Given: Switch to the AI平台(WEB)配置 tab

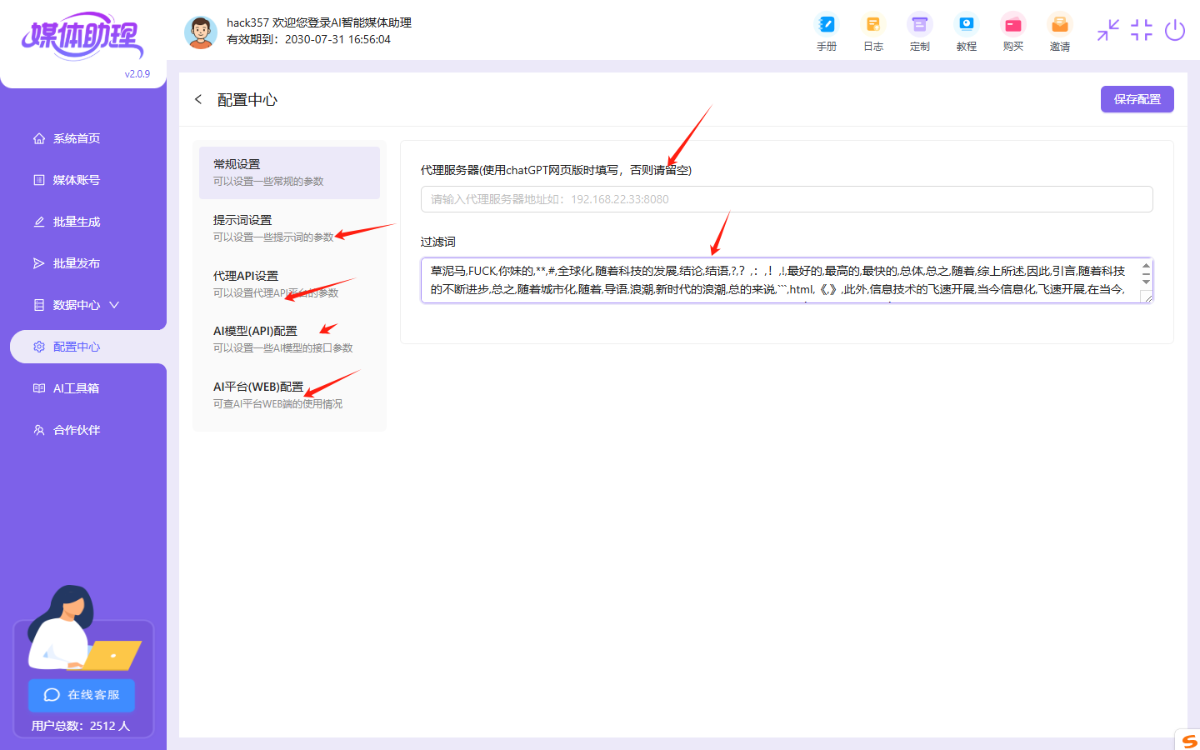Looking at the screenshot, I should tap(289, 395).
